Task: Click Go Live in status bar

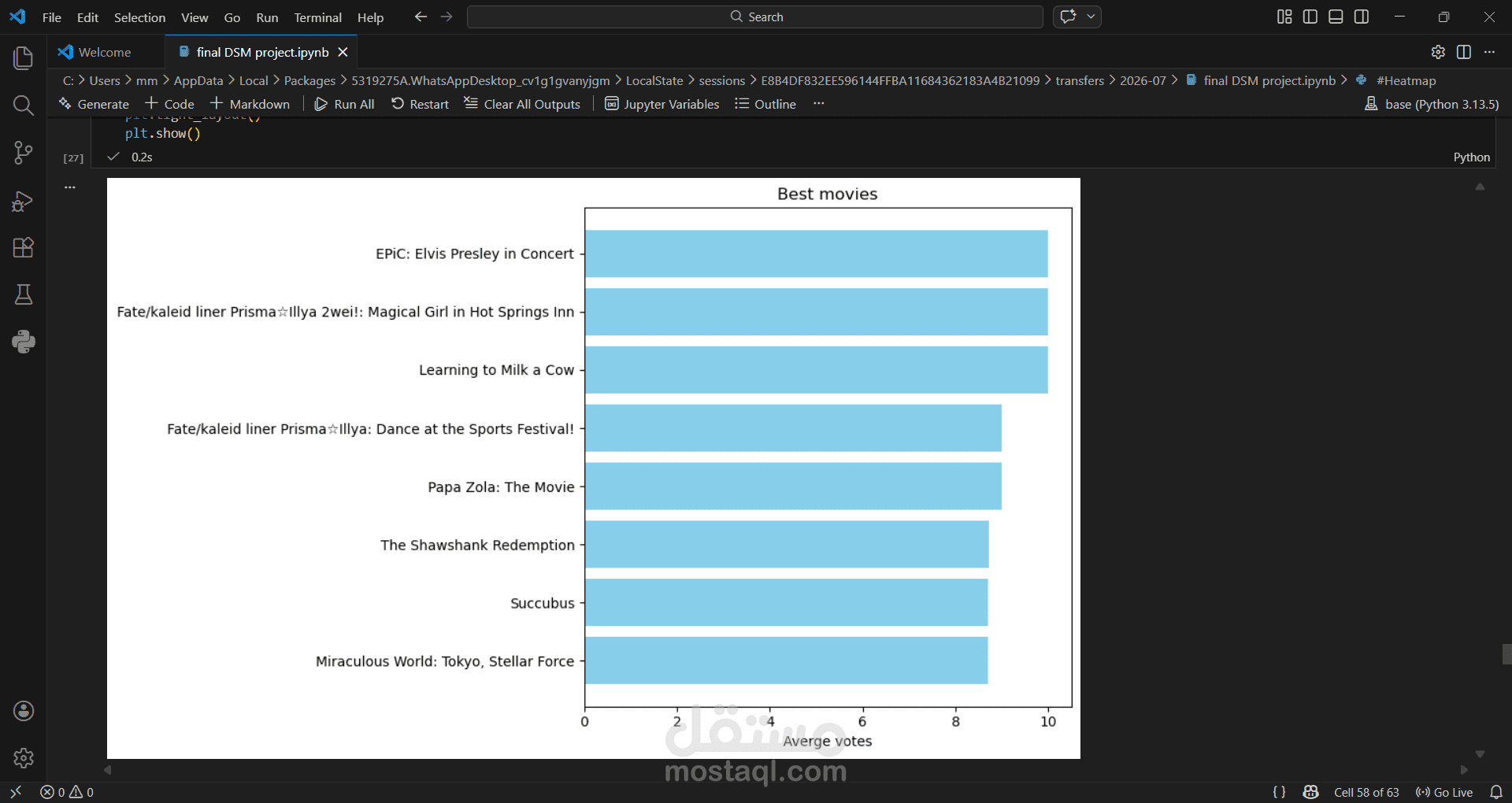Action: [x=1444, y=792]
